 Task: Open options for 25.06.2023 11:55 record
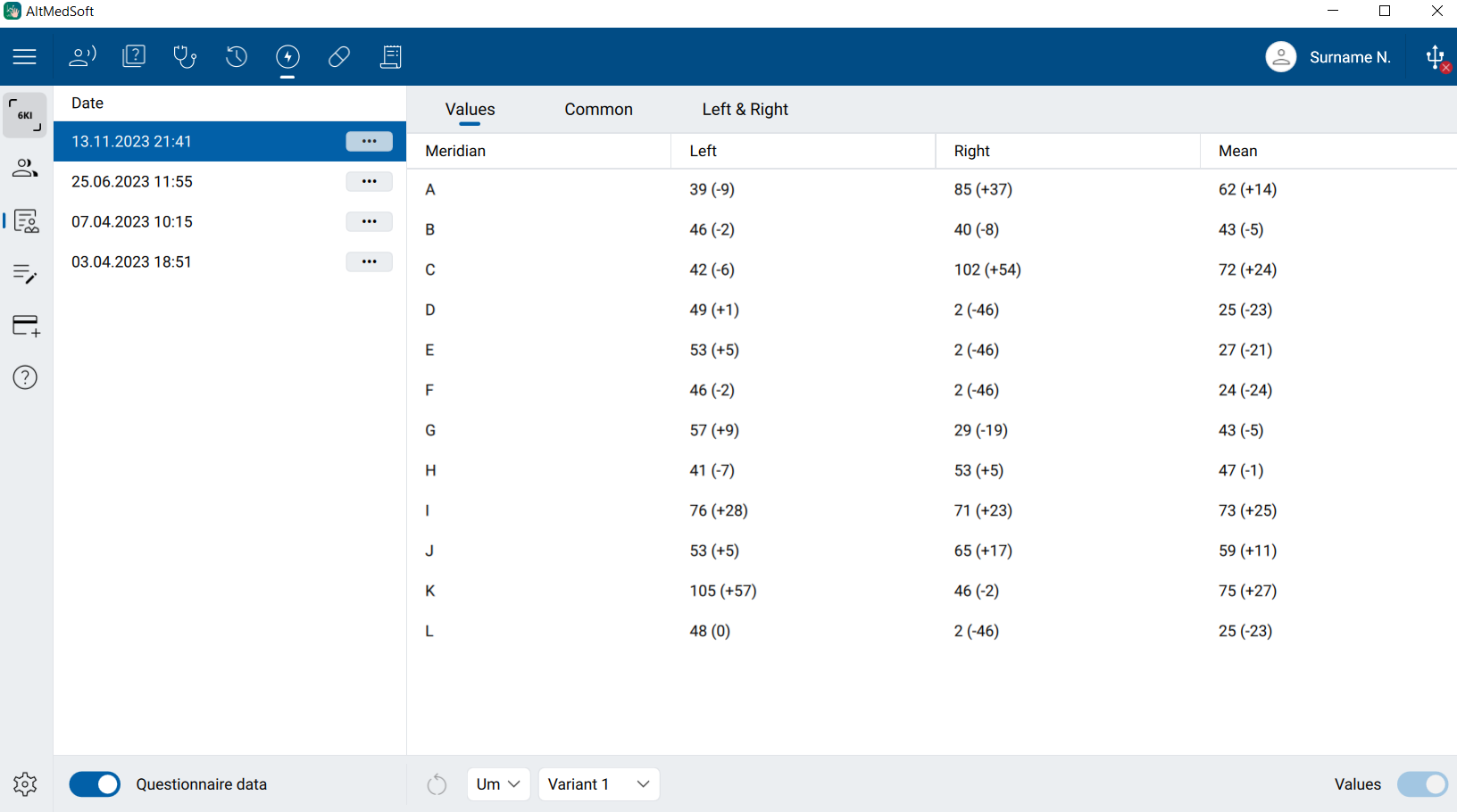point(369,181)
